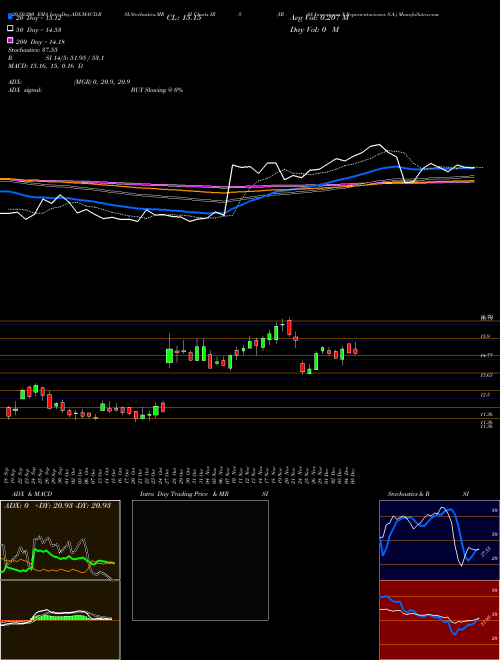Click the 'ADX signal:' label
The image size is (500, 660).
coord(25,90)
